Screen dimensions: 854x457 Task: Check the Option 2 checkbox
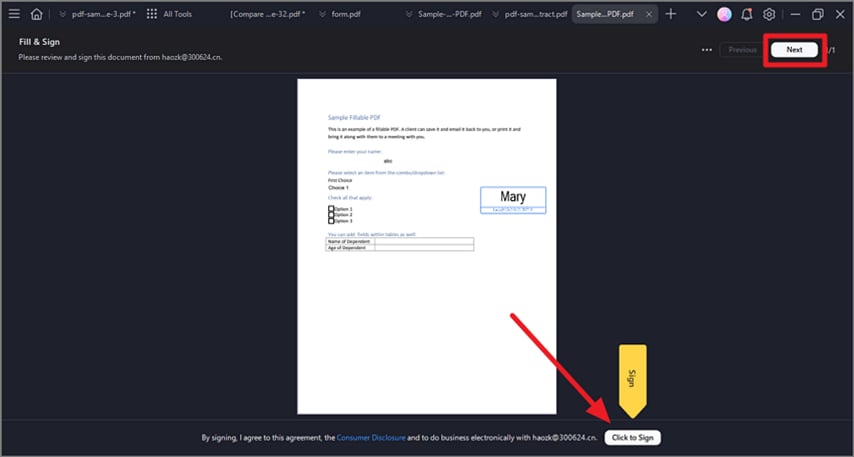pos(331,215)
